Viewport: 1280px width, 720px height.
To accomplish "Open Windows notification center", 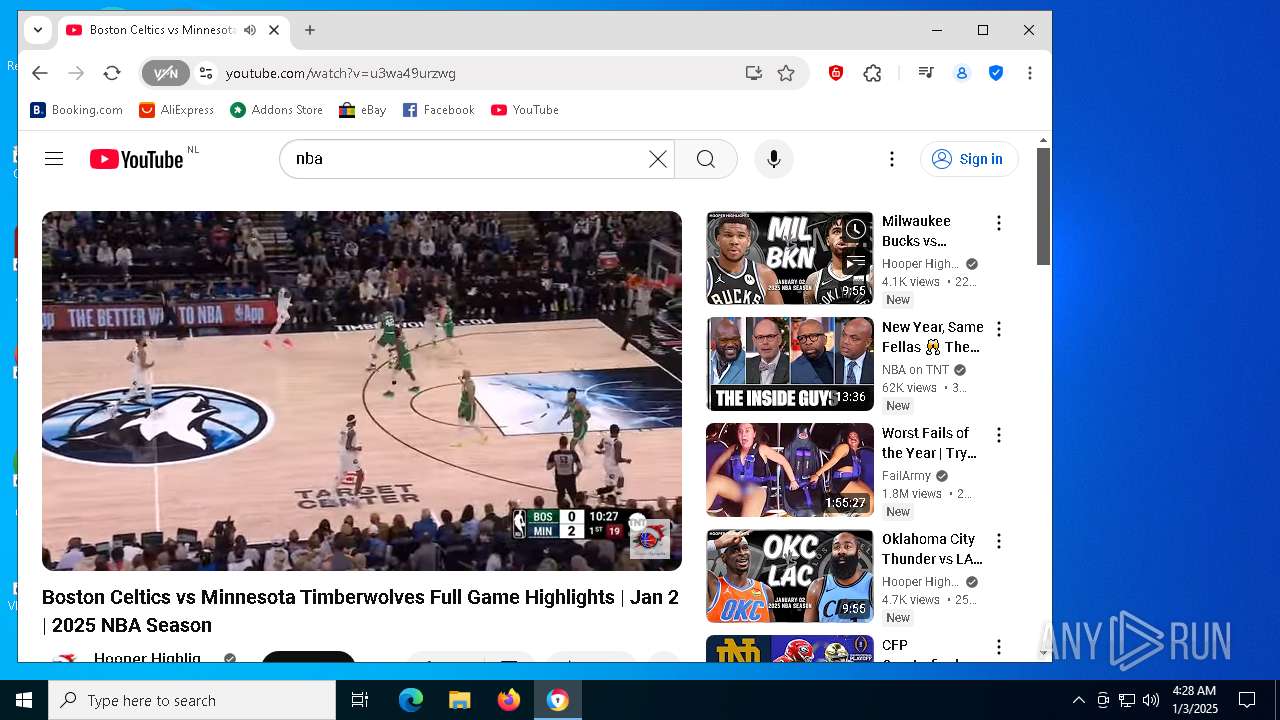I will (1247, 700).
